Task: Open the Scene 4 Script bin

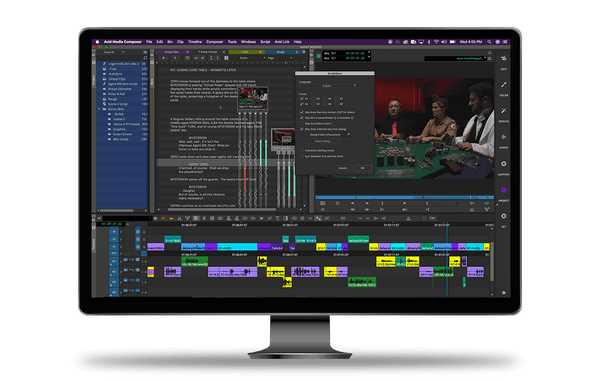Action: 117,104
